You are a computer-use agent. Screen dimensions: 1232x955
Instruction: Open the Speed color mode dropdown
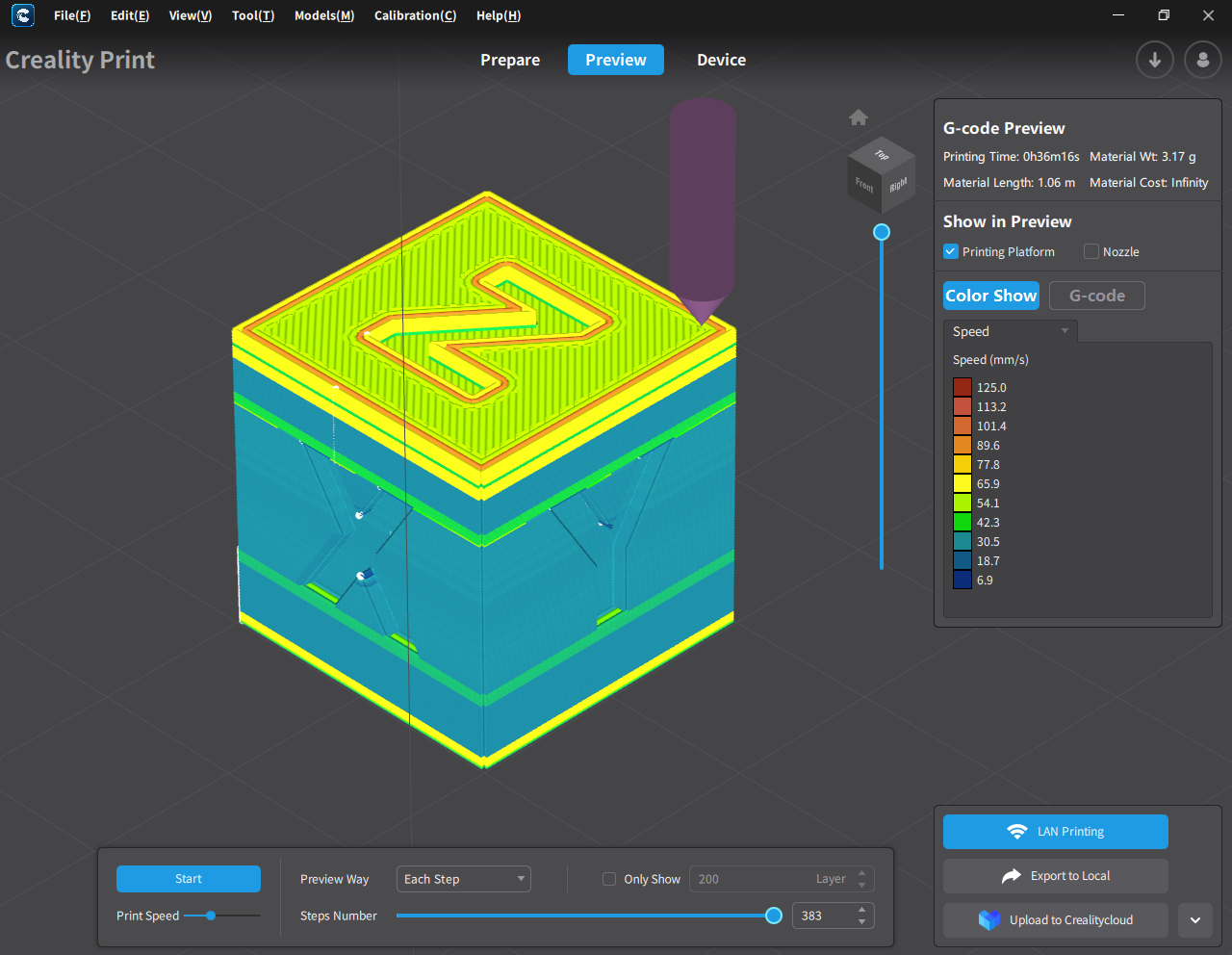click(1011, 331)
